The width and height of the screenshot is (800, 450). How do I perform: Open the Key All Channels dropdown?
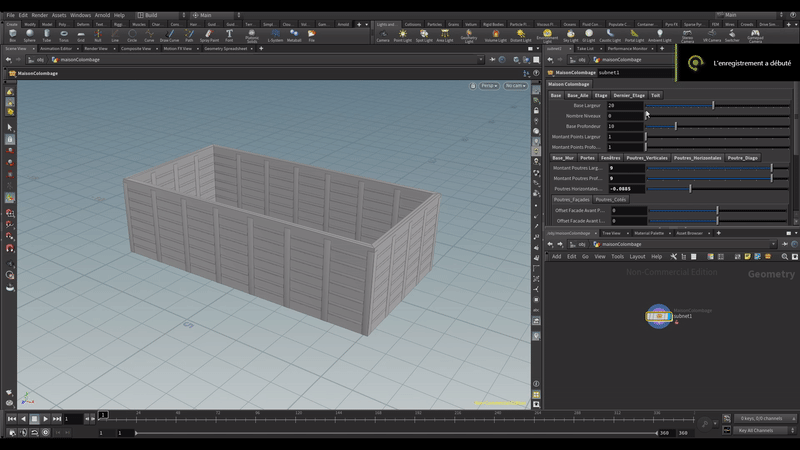coord(765,431)
